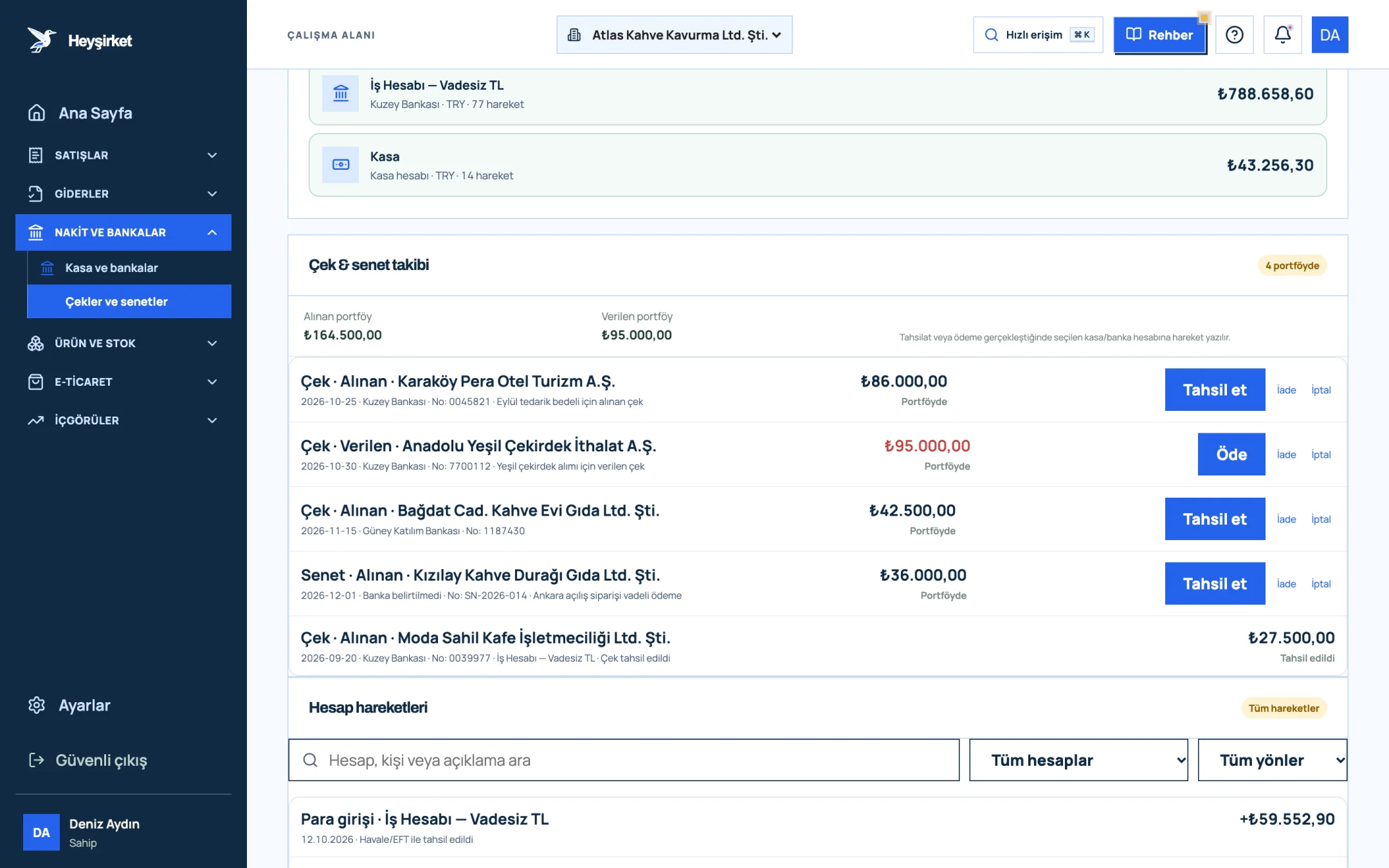Expand the E-Ticaret menu chevron

212,381
